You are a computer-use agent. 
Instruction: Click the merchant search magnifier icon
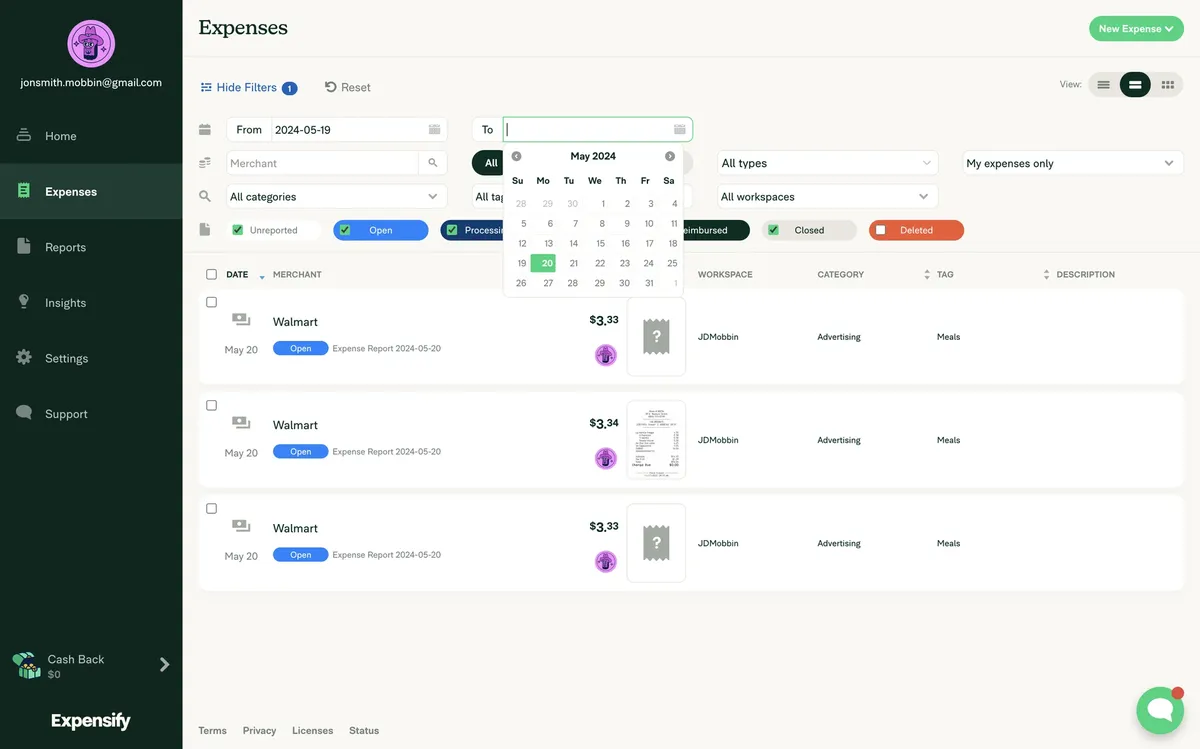433,163
